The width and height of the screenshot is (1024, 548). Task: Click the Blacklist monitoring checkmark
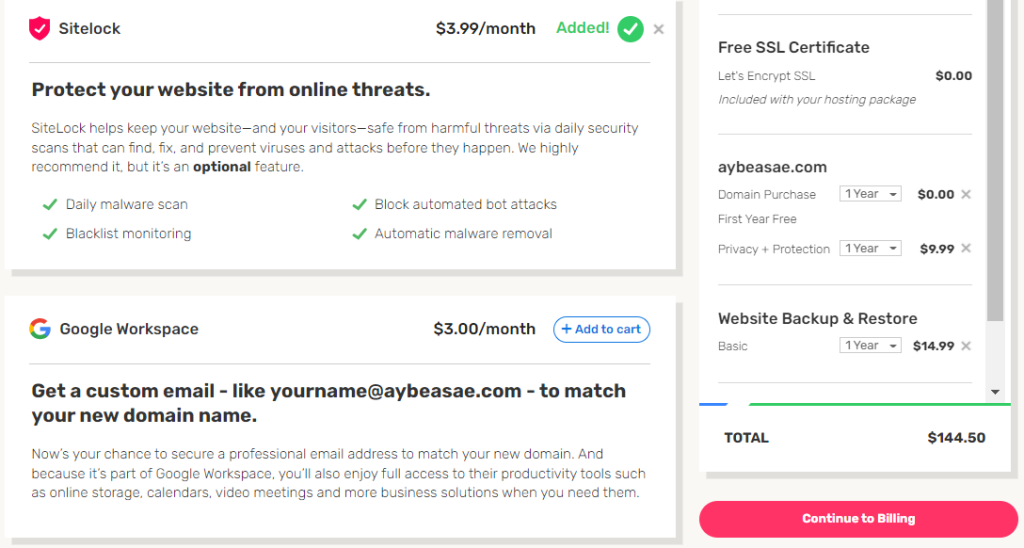click(x=50, y=234)
